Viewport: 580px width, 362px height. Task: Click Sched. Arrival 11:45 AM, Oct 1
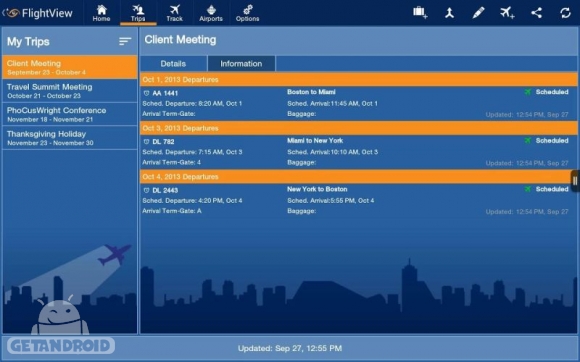pos(332,104)
